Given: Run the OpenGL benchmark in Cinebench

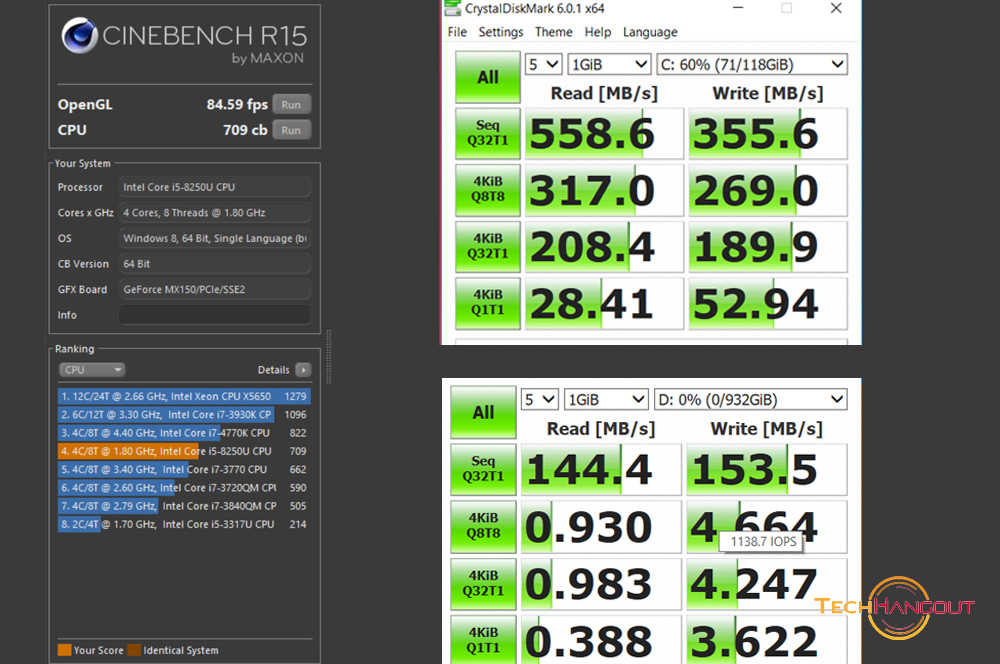Looking at the screenshot, I should pyautogui.click(x=291, y=105).
